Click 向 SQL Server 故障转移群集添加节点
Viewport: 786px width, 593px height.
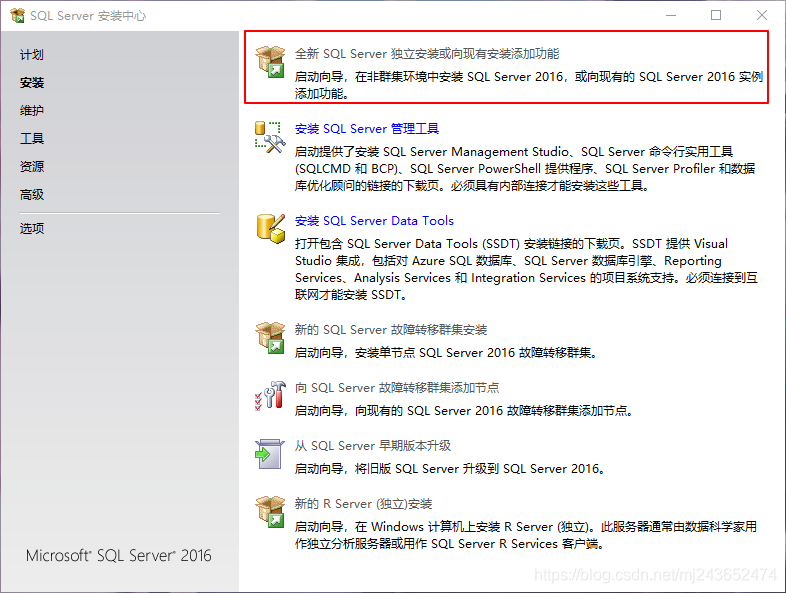[x=397, y=387]
